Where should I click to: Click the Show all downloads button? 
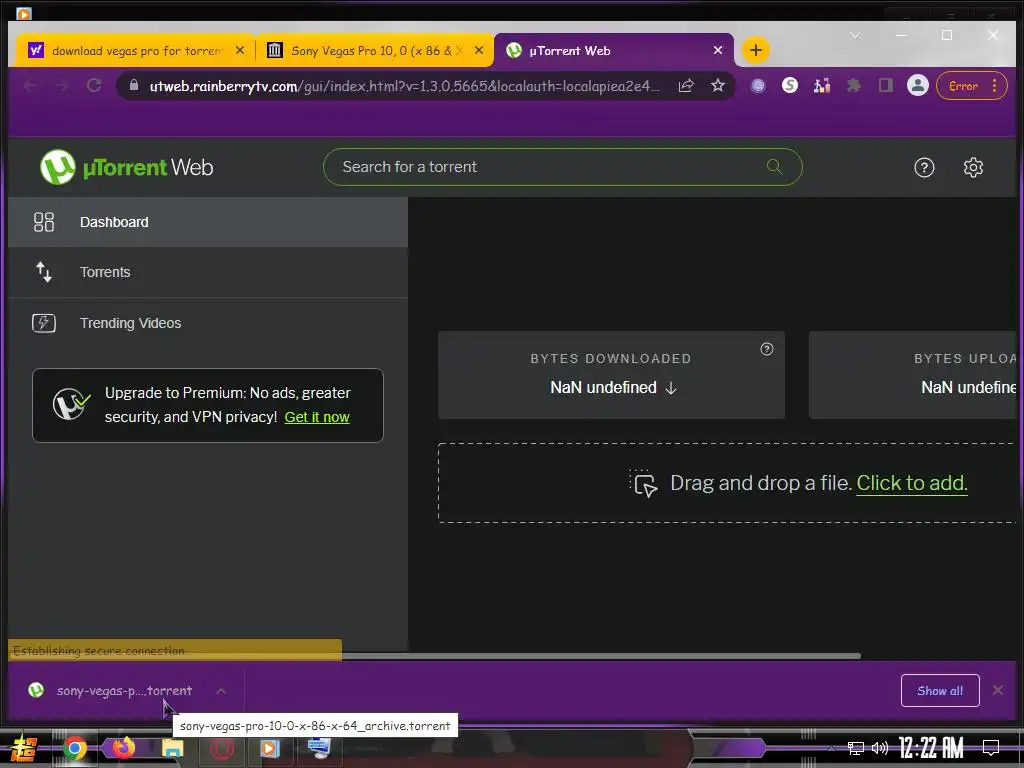pos(940,690)
